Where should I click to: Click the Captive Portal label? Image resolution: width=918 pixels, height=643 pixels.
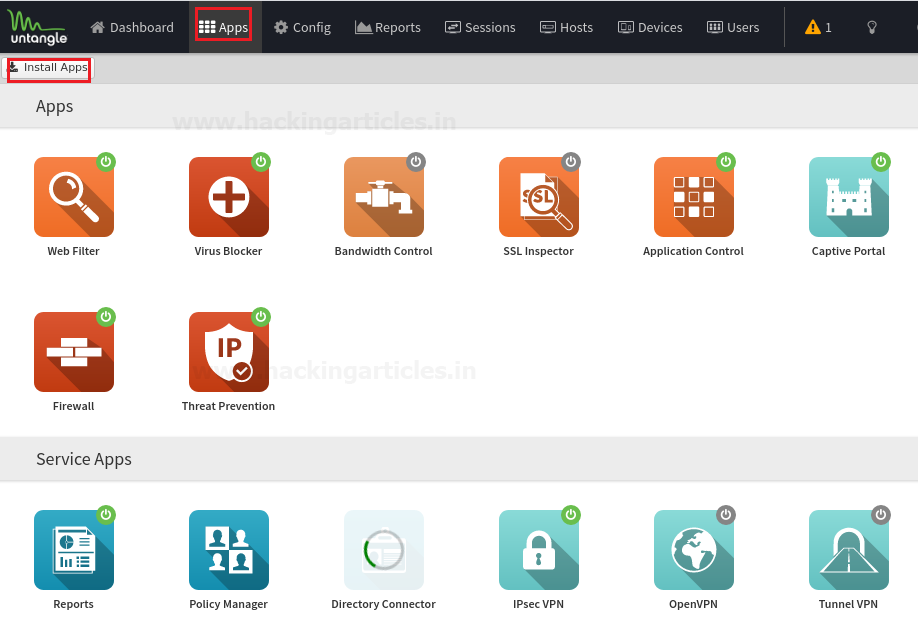(x=848, y=251)
